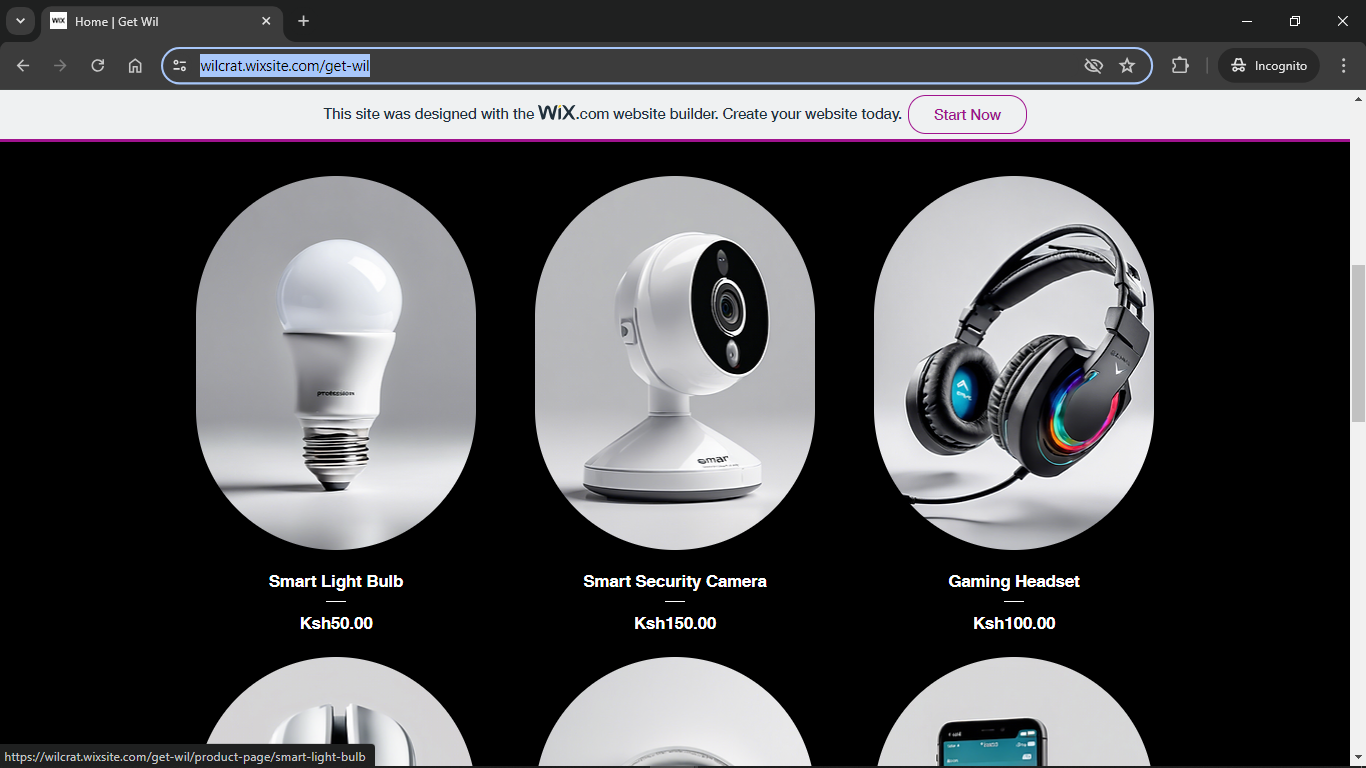The image size is (1366, 768).
Task: Click the Ksh150.00 price text
Action: pyautogui.click(x=675, y=623)
